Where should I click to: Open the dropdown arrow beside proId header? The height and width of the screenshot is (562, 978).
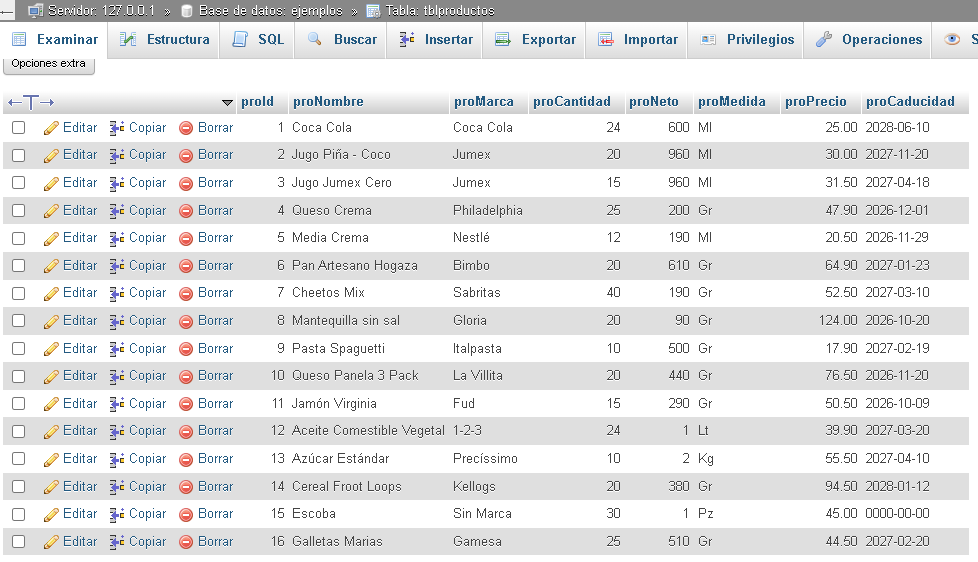tap(227, 103)
